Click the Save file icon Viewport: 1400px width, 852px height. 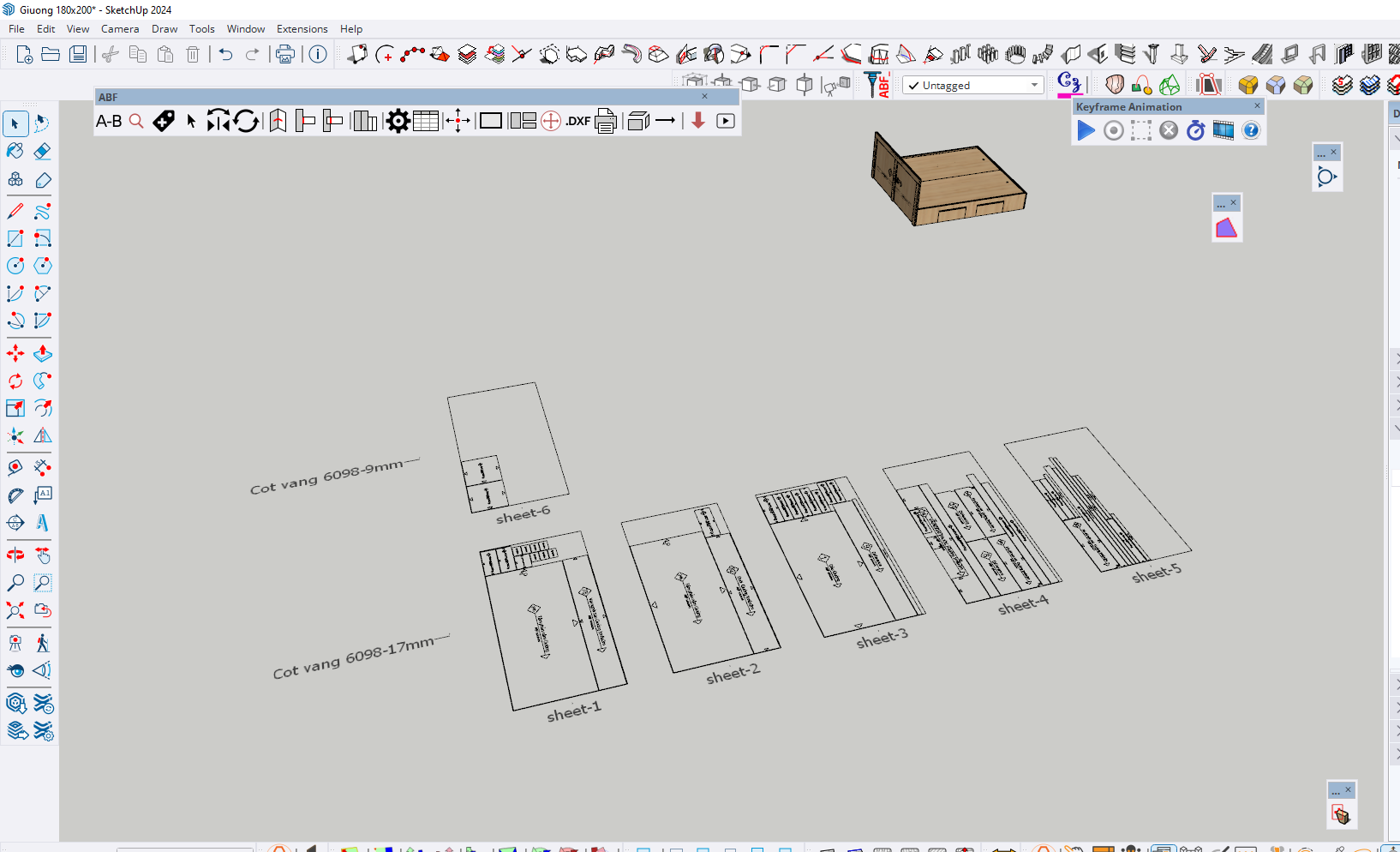coord(78,55)
